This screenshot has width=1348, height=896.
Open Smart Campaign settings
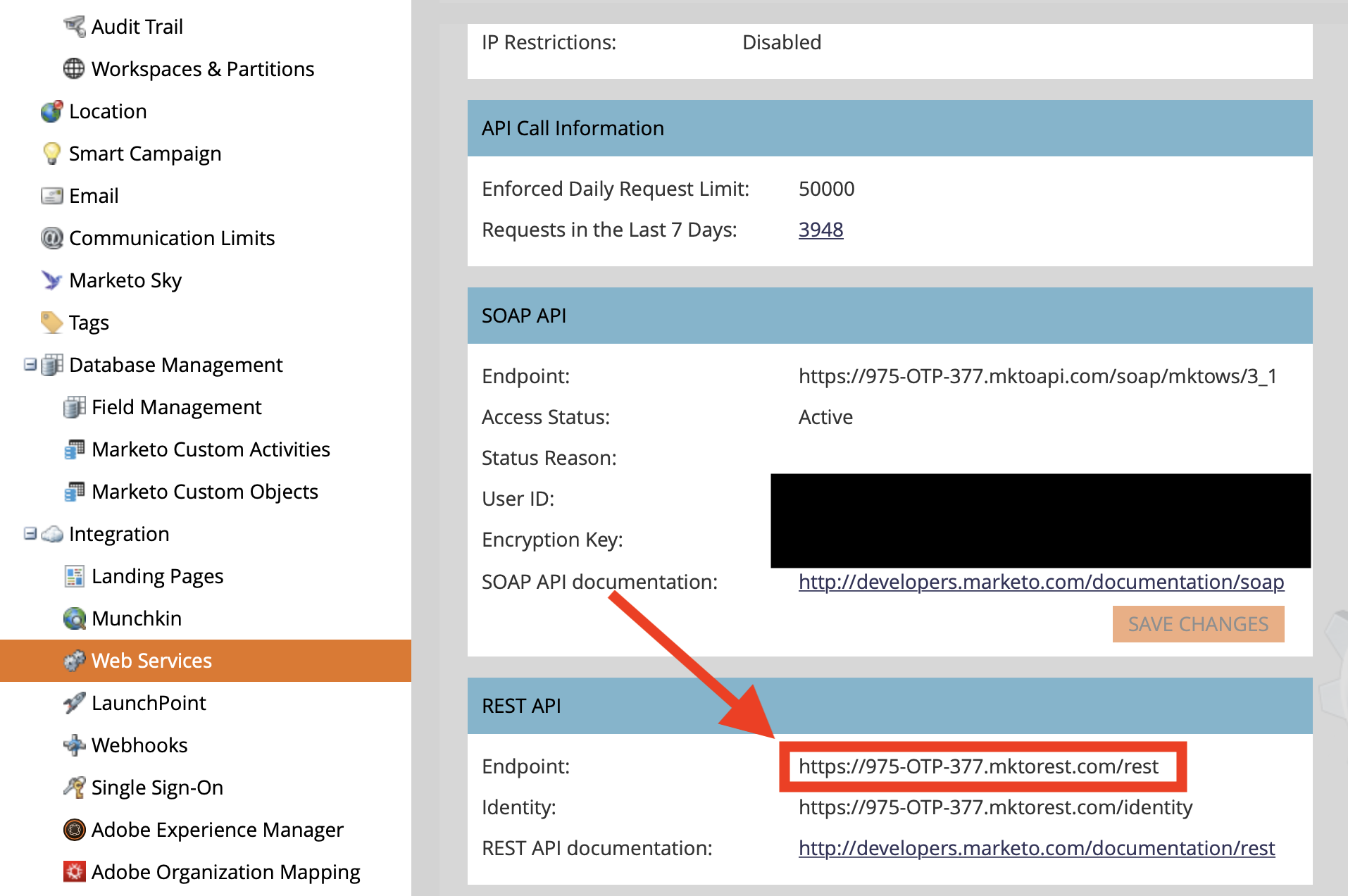145,154
